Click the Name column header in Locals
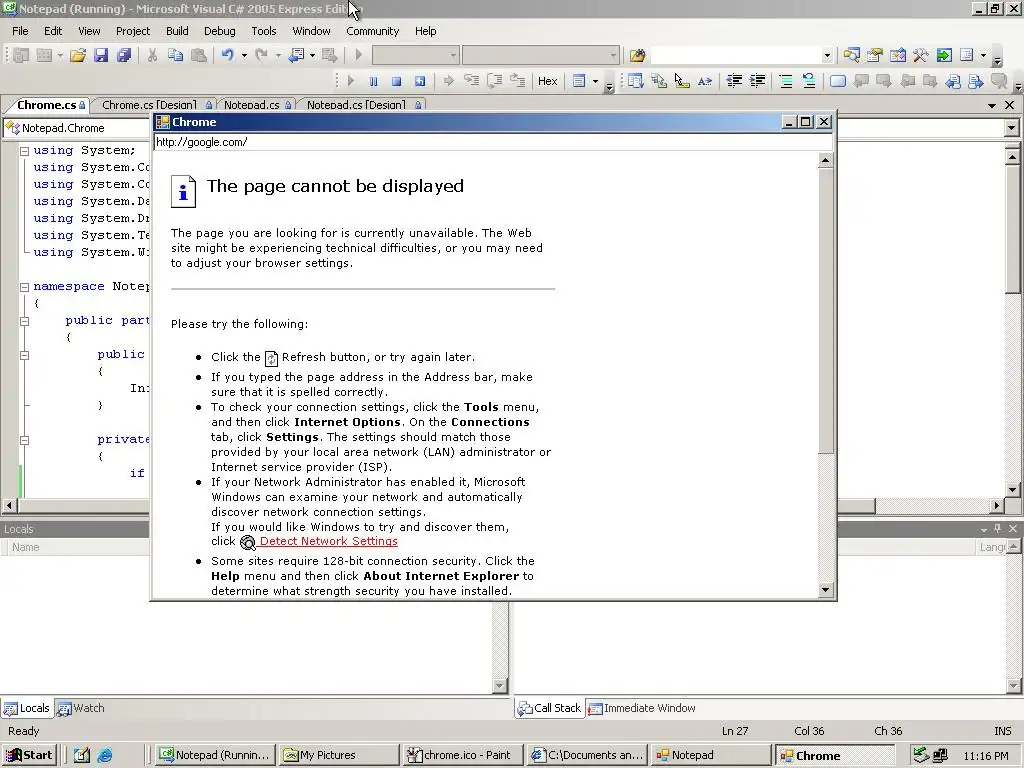1024x768 pixels. [x=25, y=547]
